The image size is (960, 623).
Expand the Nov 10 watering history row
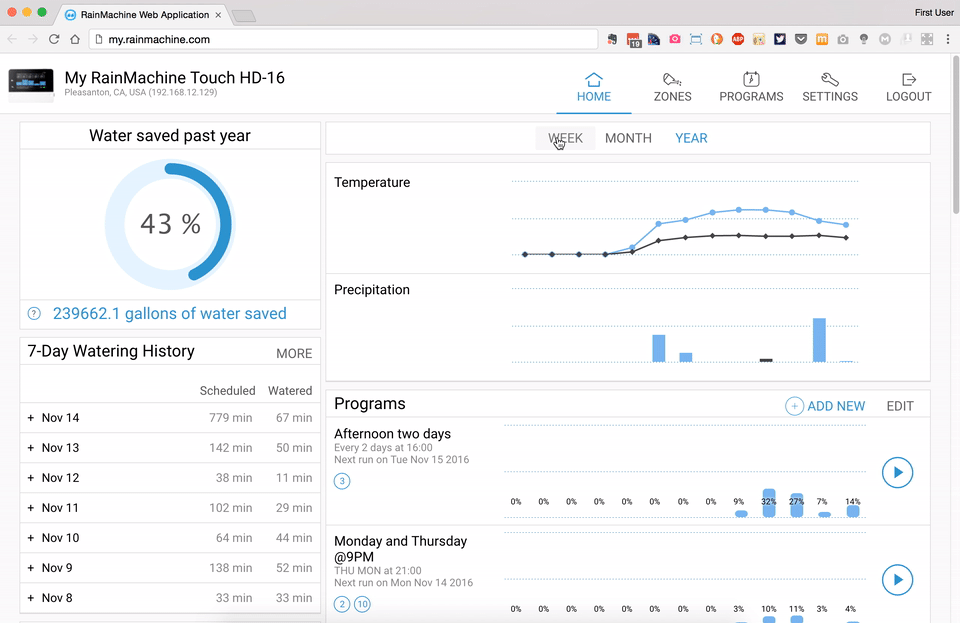point(170,538)
